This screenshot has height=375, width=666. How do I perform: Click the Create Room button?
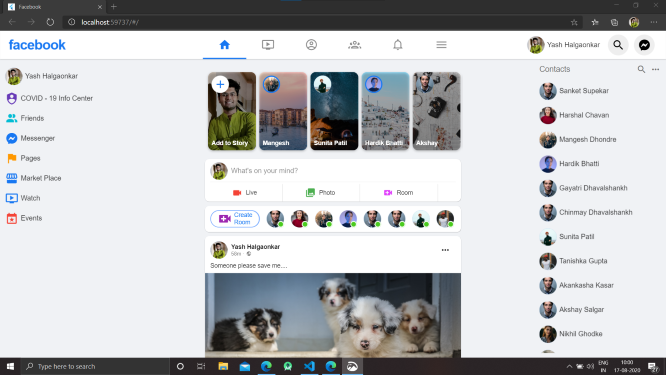coord(235,219)
